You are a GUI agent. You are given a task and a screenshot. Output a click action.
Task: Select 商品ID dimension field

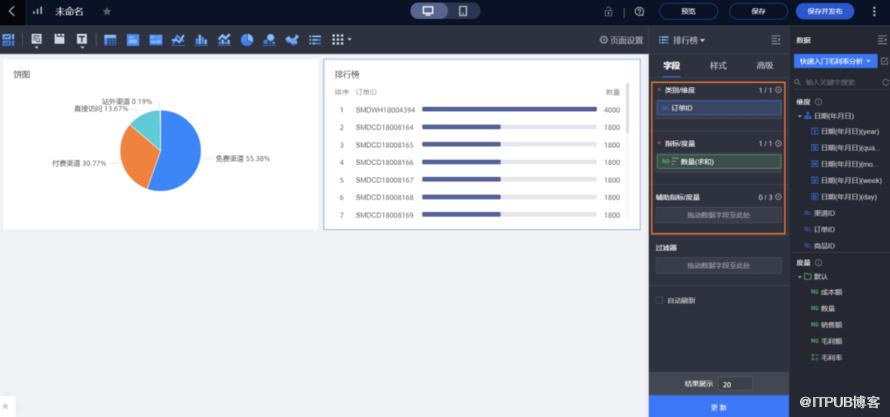coord(820,246)
